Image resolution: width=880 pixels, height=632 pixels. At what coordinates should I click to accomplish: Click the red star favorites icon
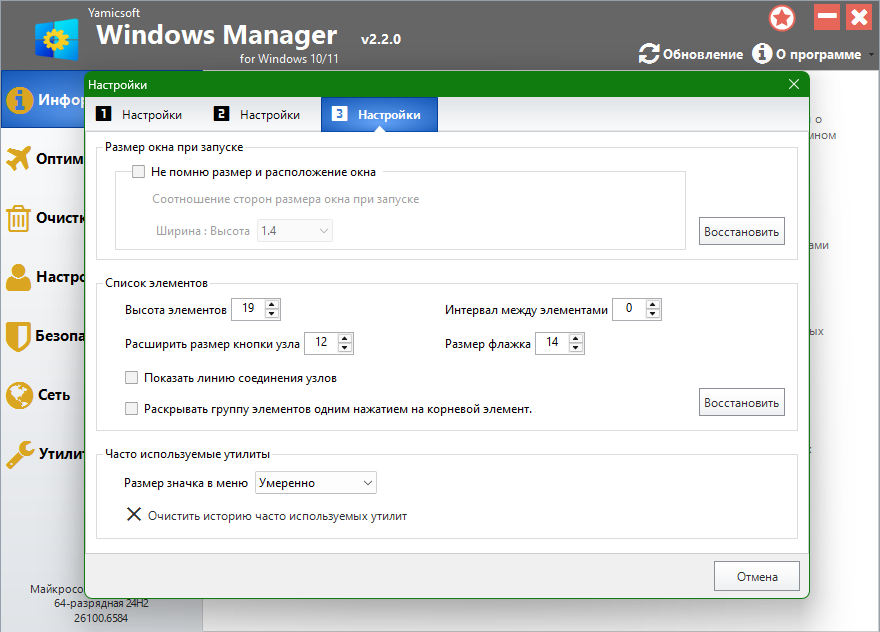click(x=782, y=18)
